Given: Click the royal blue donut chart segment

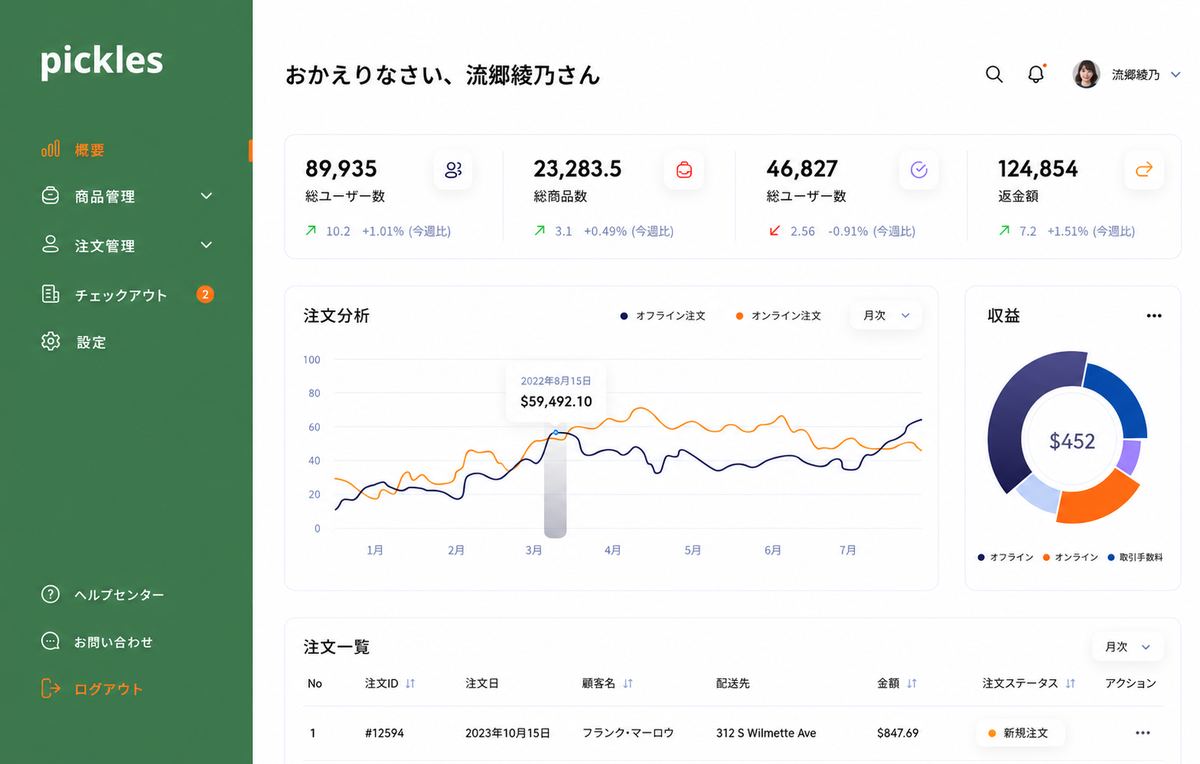Looking at the screenshot, I should point(1123,398).
